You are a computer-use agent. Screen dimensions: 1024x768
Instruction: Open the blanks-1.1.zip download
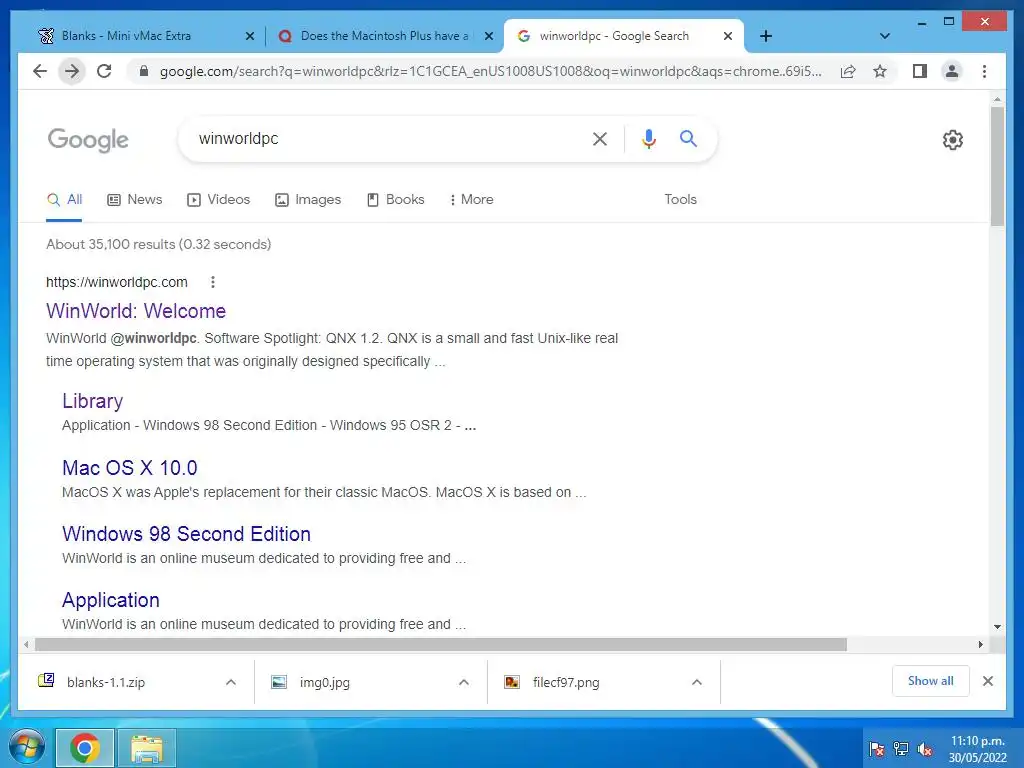(105, 682)
